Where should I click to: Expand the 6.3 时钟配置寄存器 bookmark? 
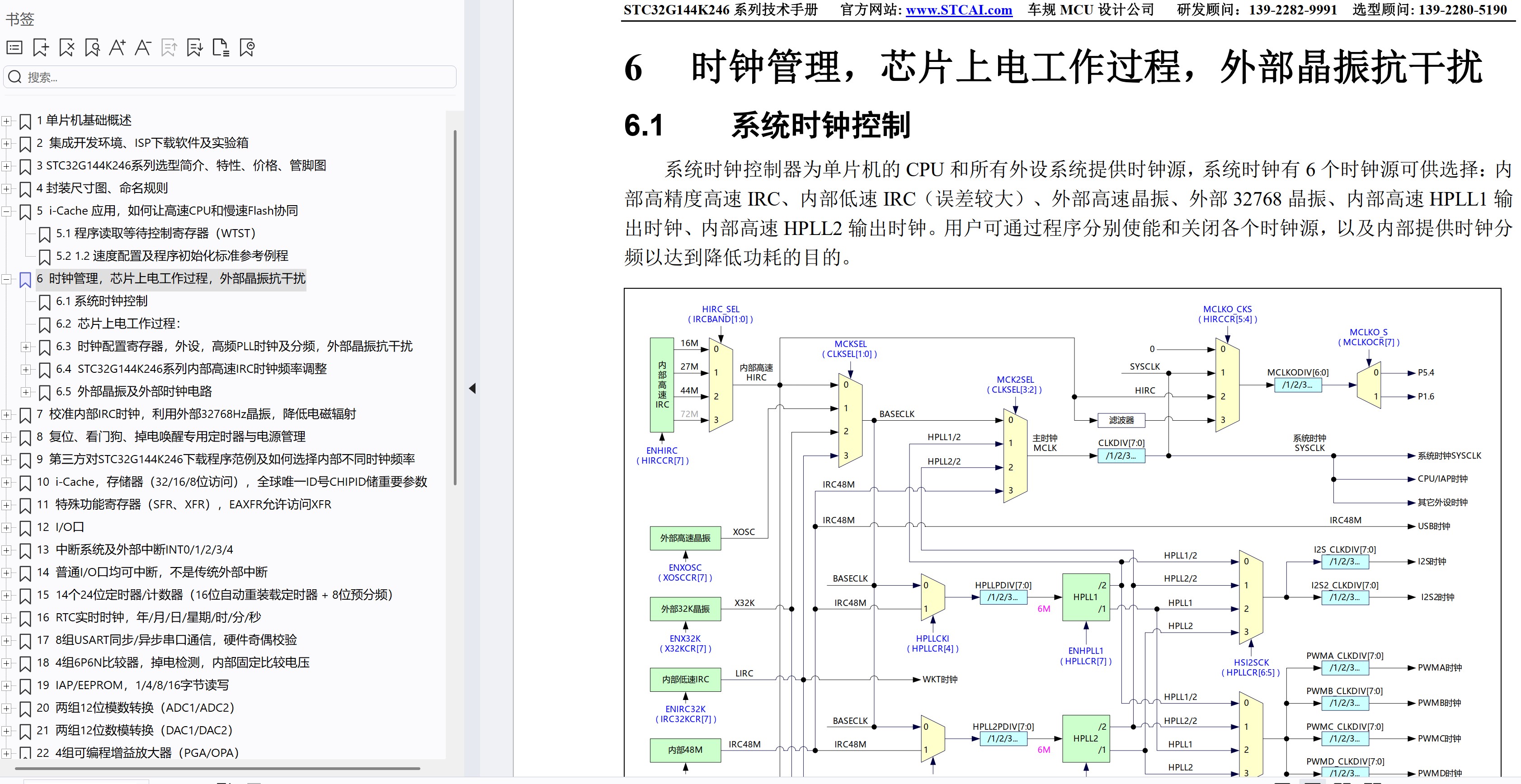pyautogui.click(x=25, y=347)
